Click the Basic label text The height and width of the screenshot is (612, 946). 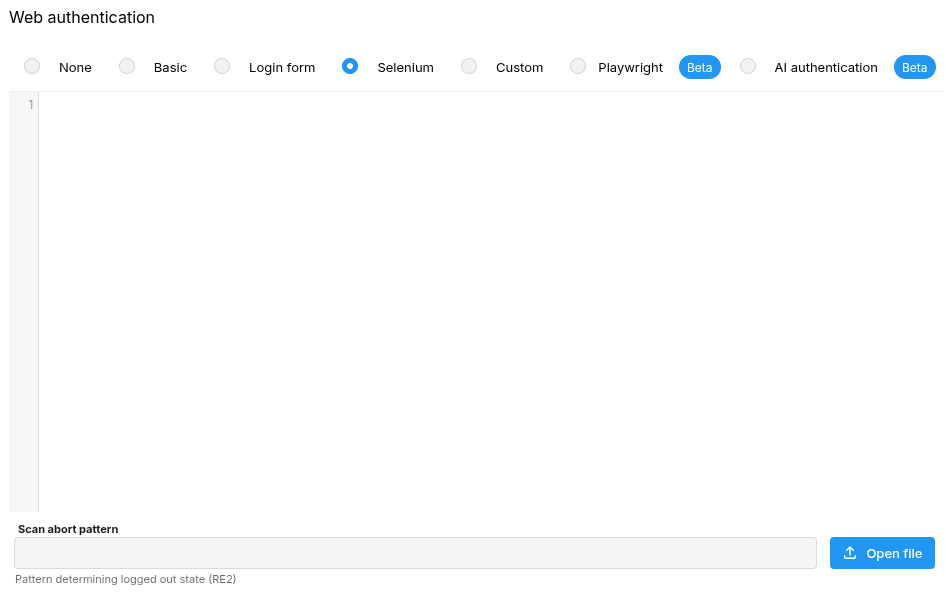click(x=170, y=68)
